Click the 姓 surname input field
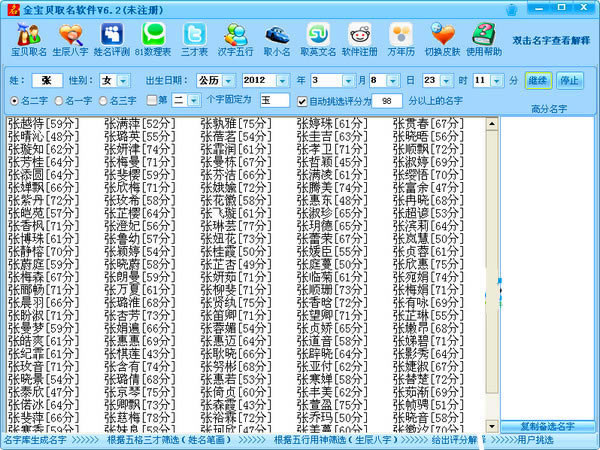600x450 pixels. click(x=47, y=80)
